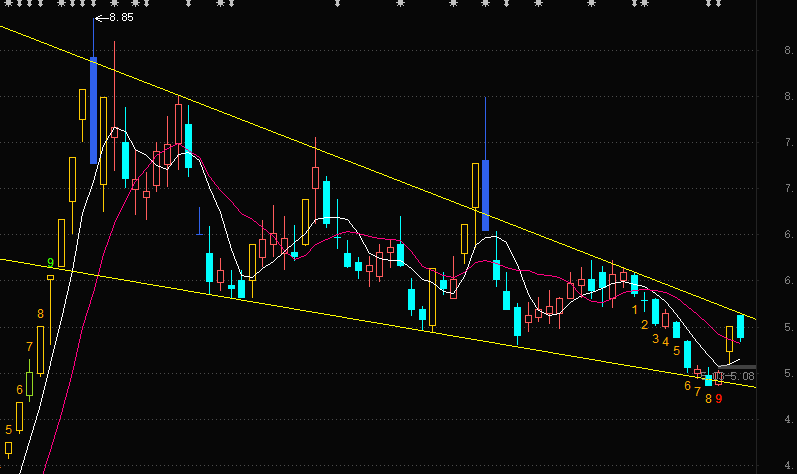This screenshot has width=797, height=474.
Task: Click the orange count number 1
Action: point(634,309)
